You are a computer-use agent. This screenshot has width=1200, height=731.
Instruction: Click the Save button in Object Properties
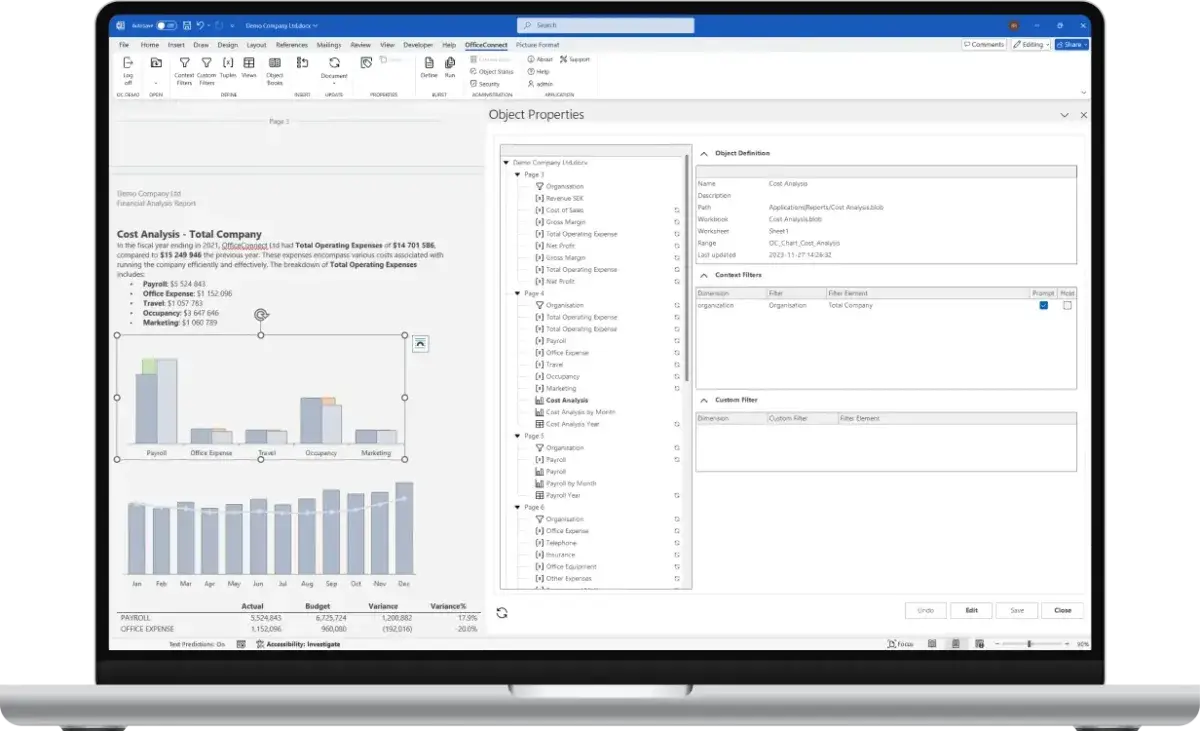1016,610
